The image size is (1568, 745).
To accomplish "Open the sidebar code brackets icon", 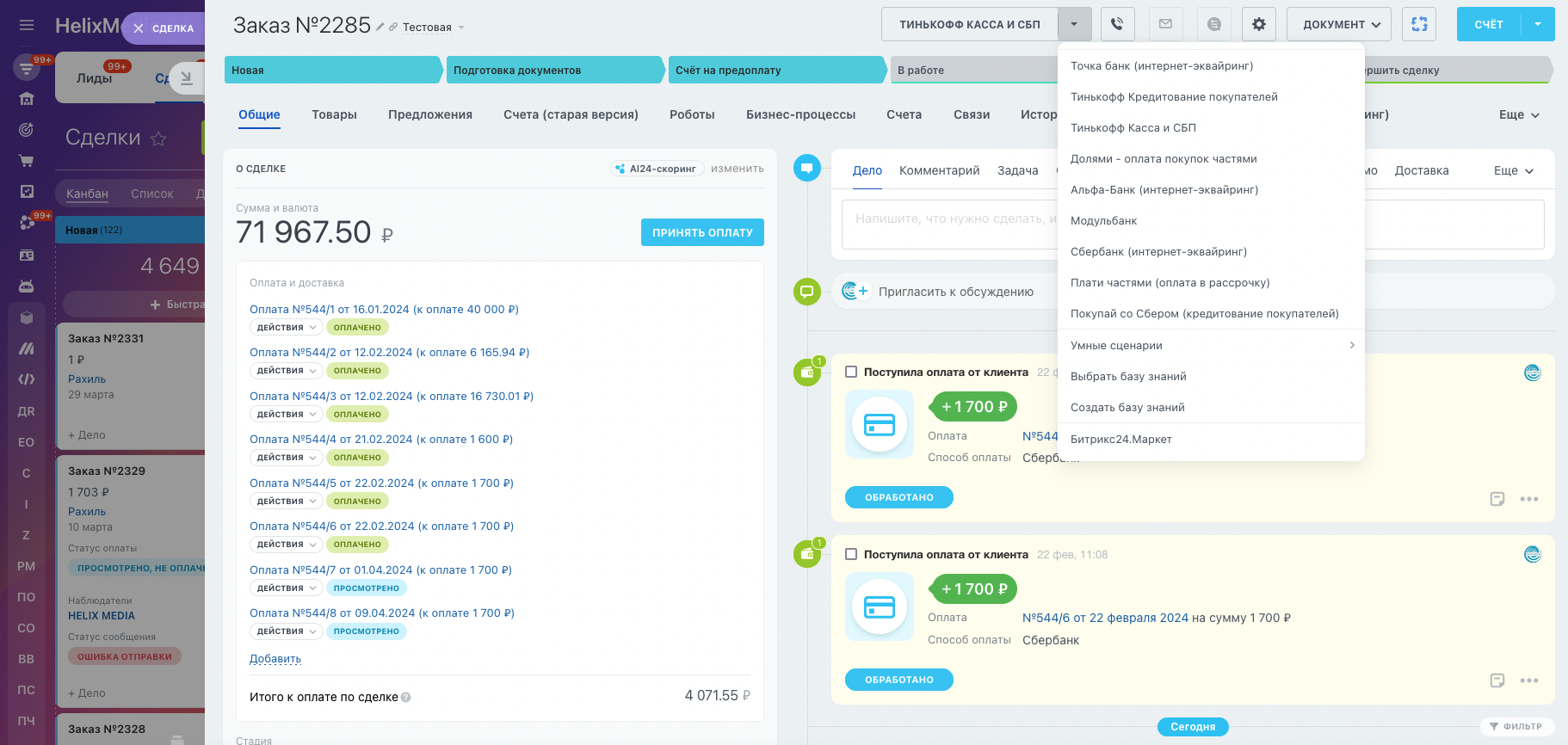I will [x=27, y=379].
